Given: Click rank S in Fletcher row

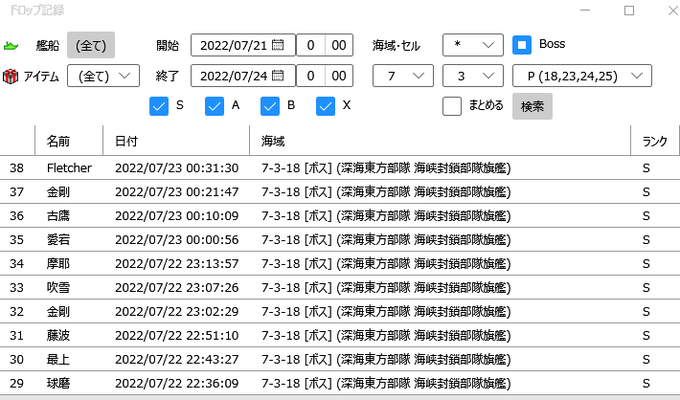Looking at the screenshot, I should (646, 168).
